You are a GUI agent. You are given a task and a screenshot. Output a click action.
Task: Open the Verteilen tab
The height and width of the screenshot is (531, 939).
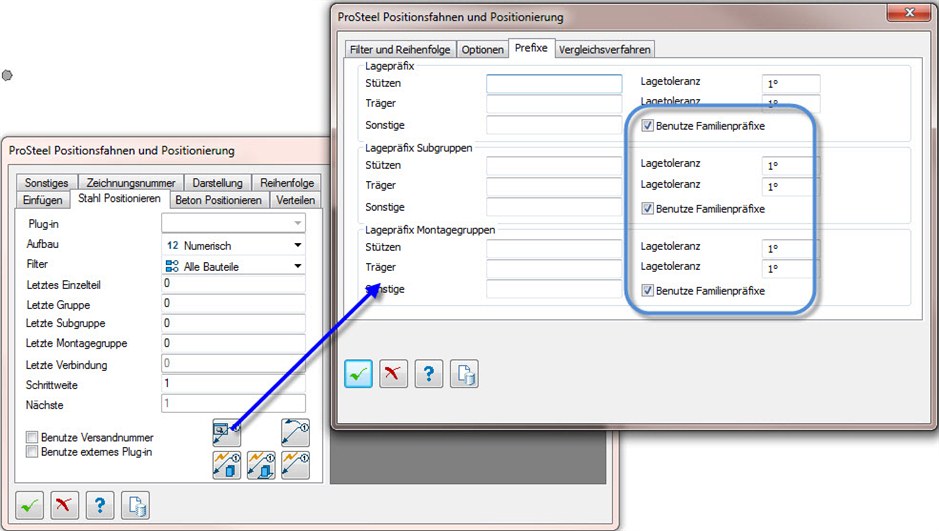click(296, 200)
